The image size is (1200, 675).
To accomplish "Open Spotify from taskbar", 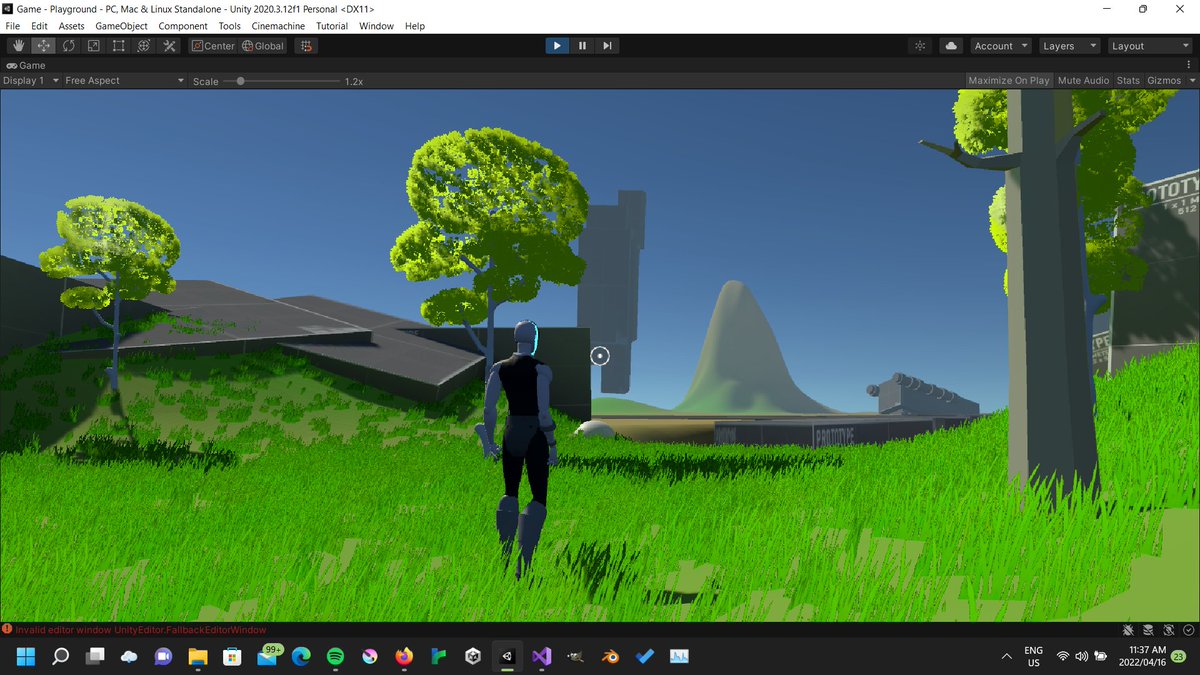I will coord(335,657).
